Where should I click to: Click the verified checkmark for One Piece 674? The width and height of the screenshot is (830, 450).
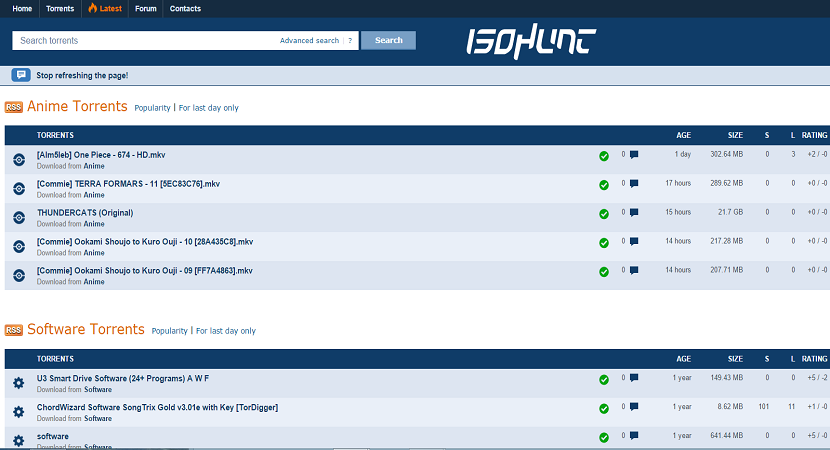[x=603, y=156]
